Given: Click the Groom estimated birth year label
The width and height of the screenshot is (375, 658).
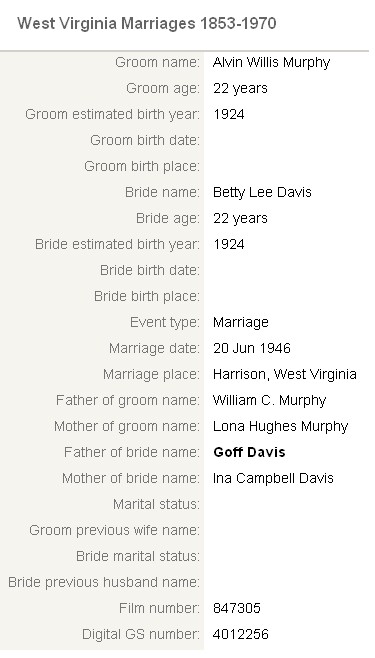Looking at the screenshot, I should coord(112,115).
